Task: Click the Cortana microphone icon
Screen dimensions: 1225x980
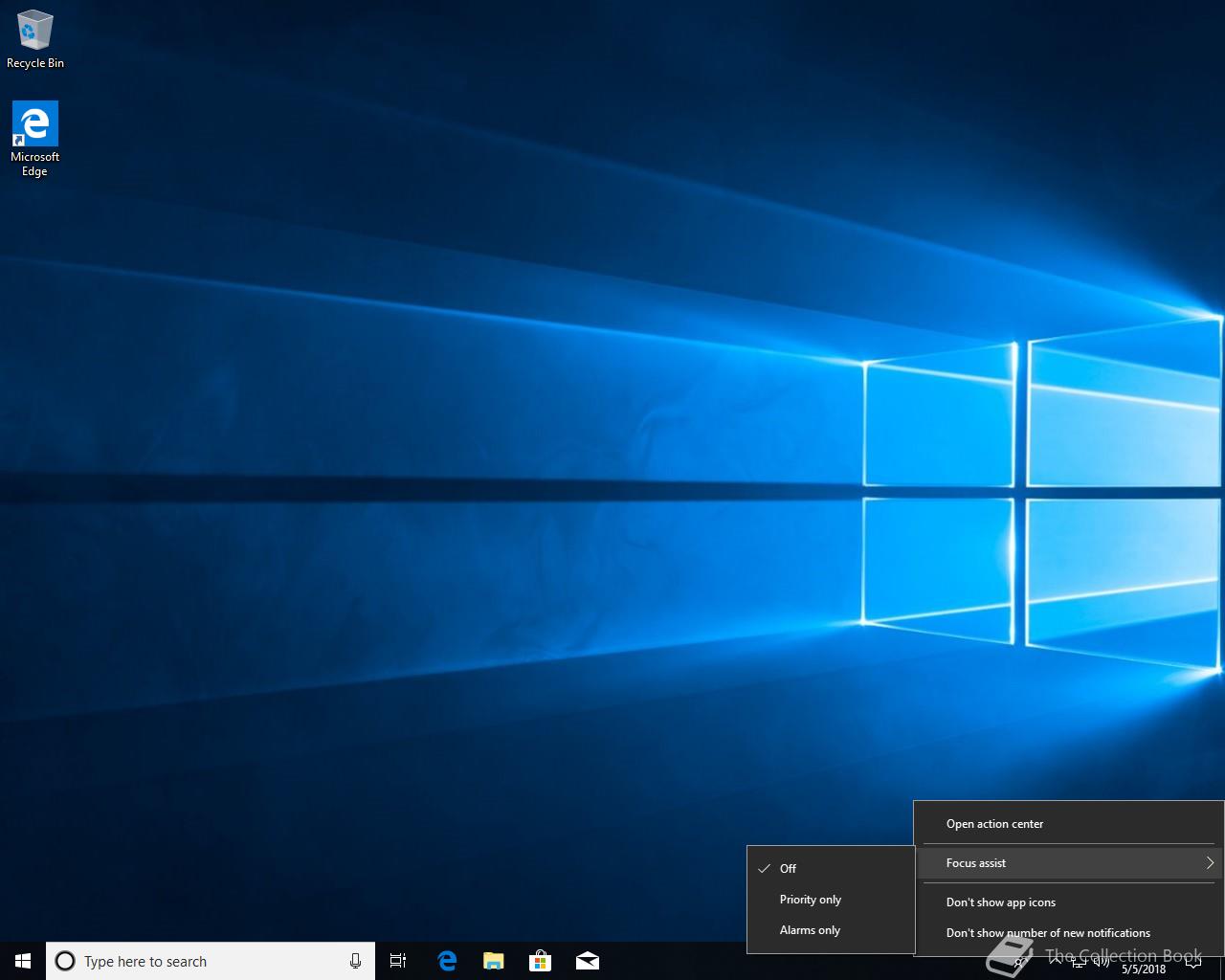Action: tap(355, 961)
